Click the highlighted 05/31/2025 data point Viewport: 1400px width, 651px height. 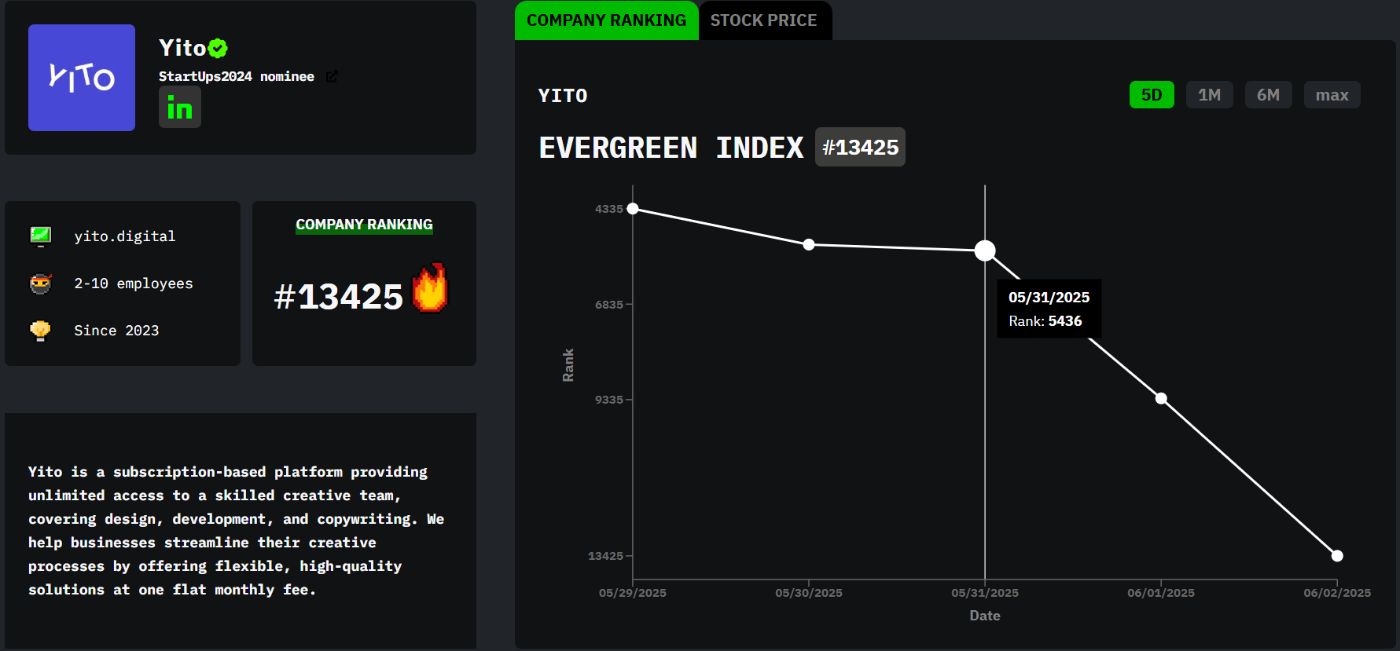[985, 250]
